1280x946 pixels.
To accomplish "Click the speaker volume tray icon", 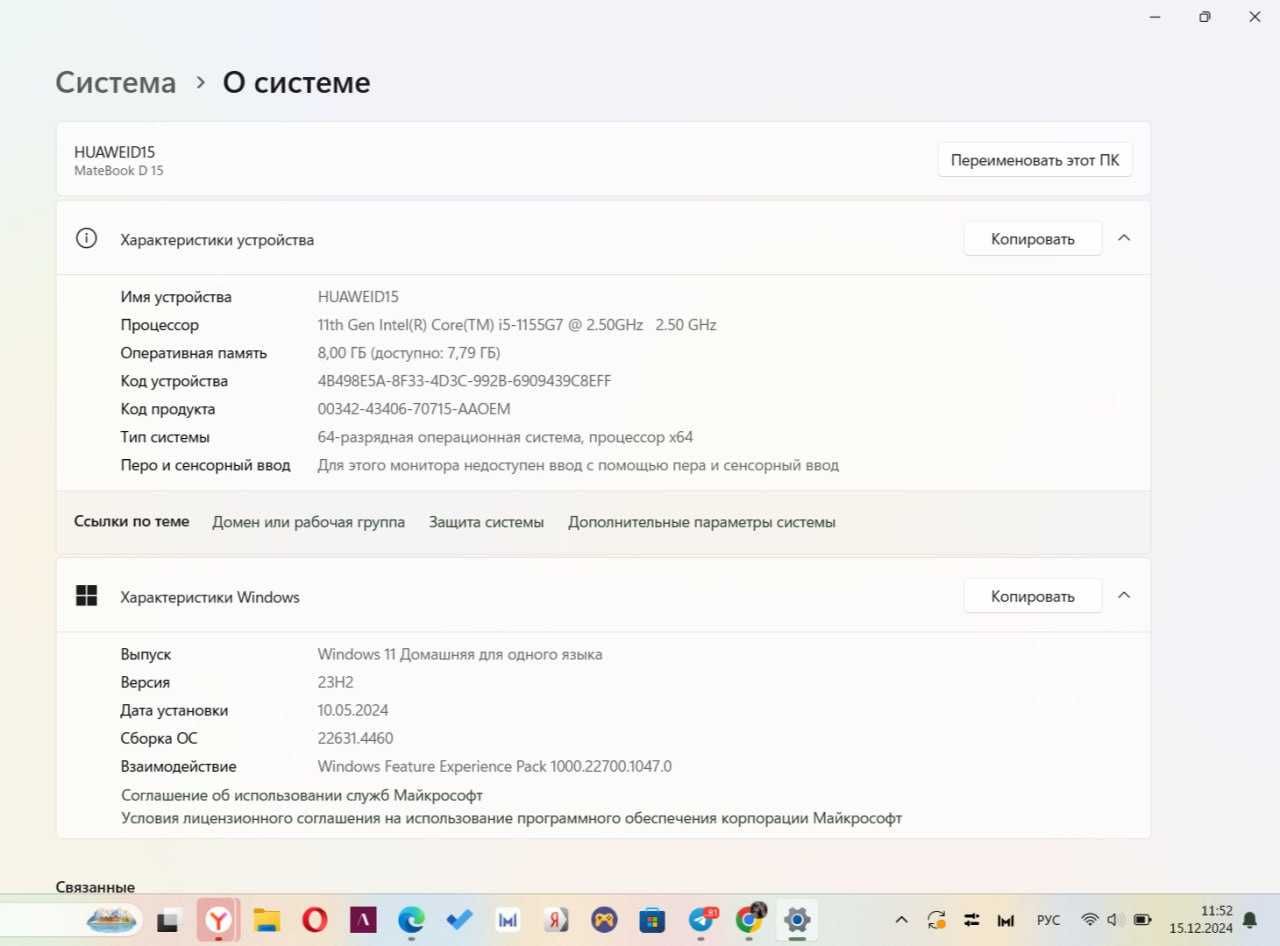I will [1115, 920].
